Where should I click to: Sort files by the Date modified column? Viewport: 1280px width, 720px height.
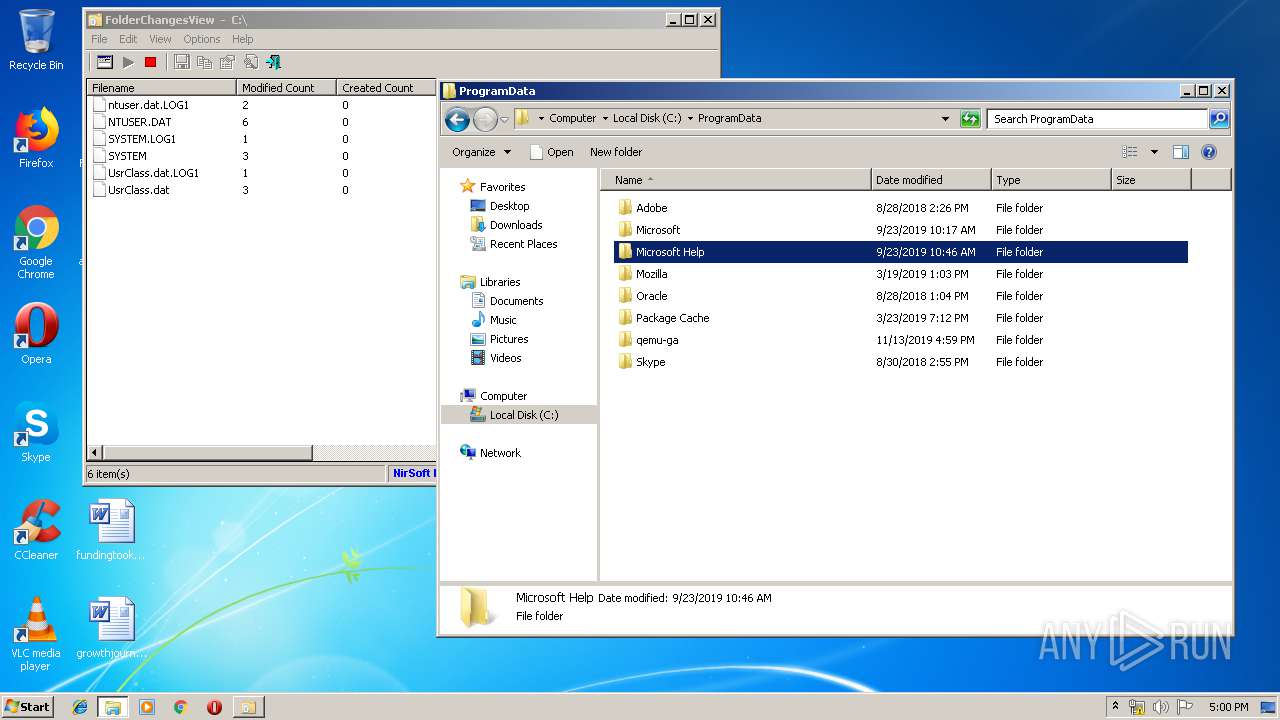[931, 180]
